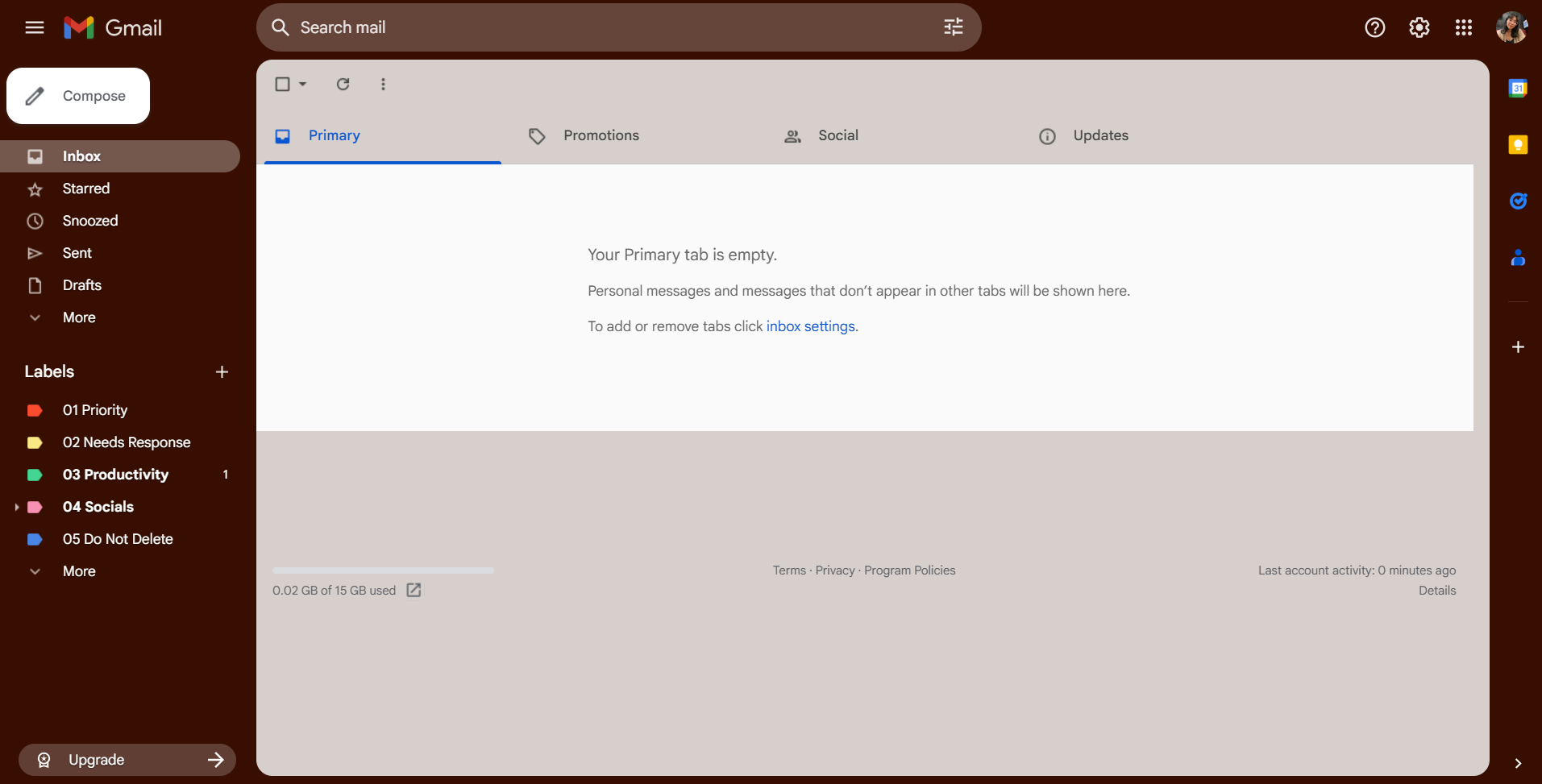Switch to the Promotions tab

[601, 135]
